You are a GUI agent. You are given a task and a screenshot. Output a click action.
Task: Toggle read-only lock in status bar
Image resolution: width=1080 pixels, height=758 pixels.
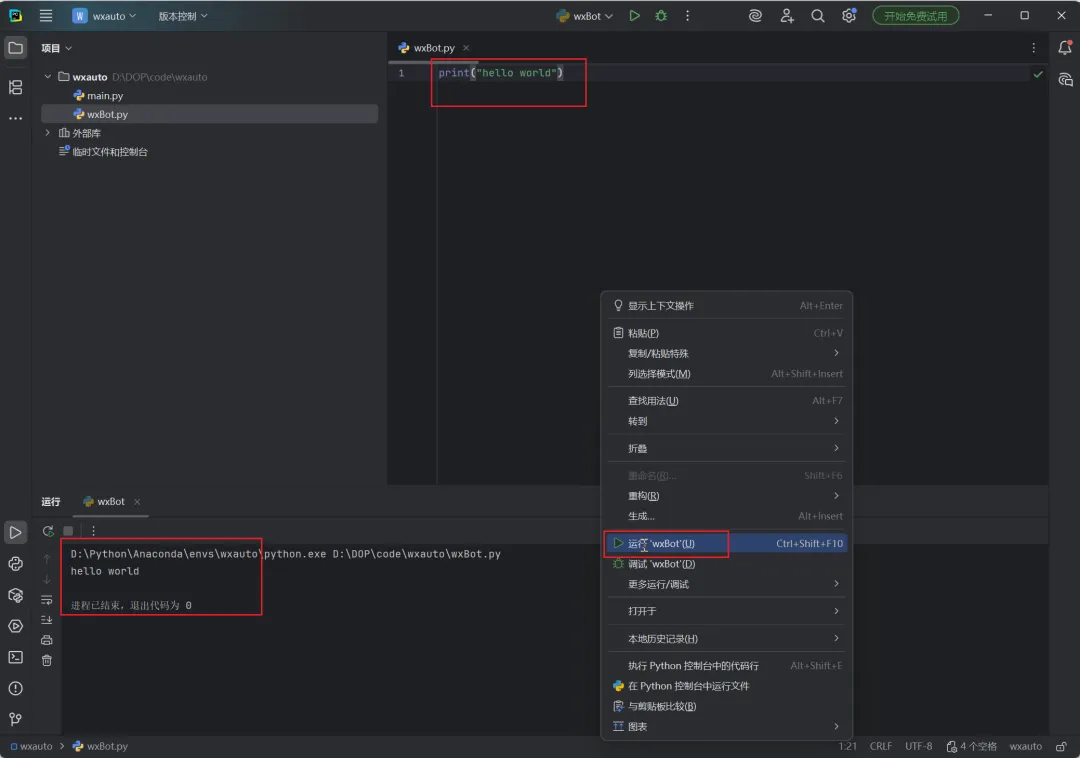1061,746
